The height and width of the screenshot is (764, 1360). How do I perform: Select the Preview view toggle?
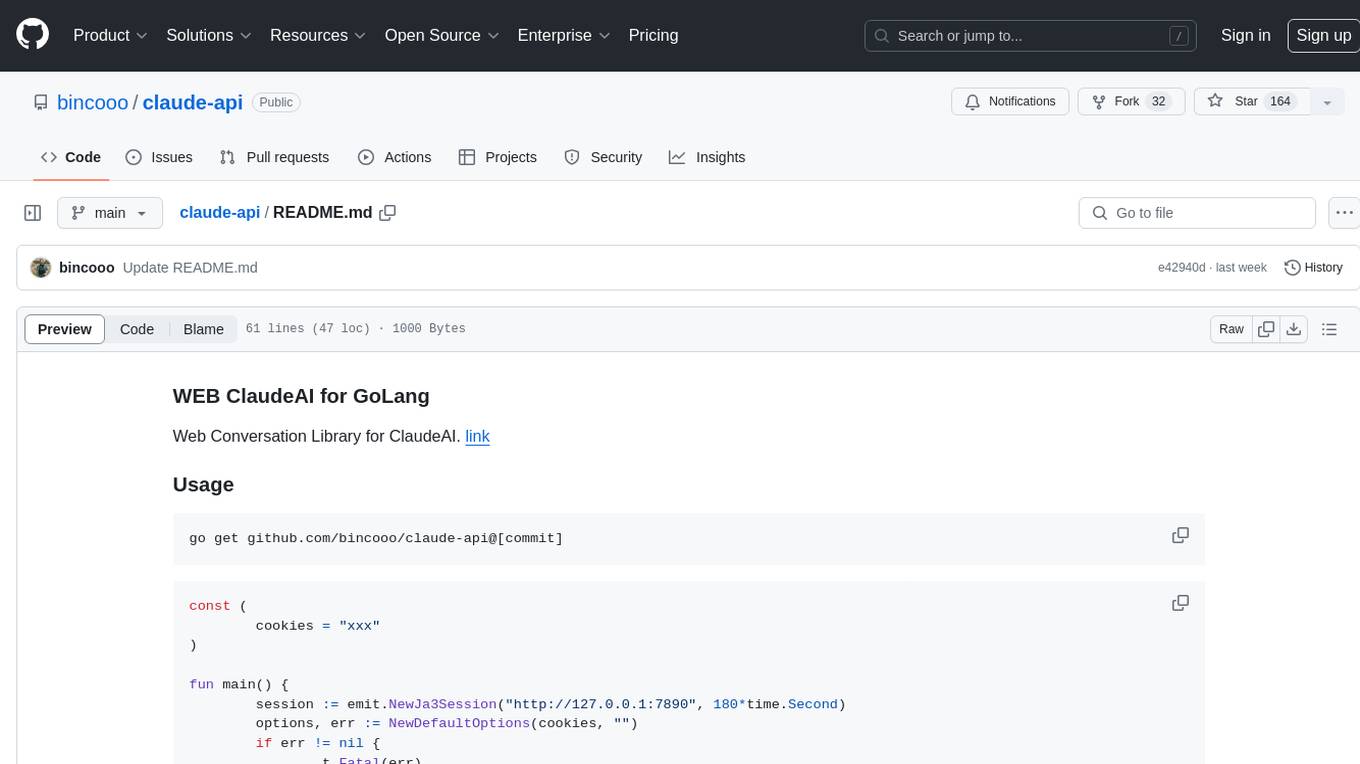coord(65,329)
